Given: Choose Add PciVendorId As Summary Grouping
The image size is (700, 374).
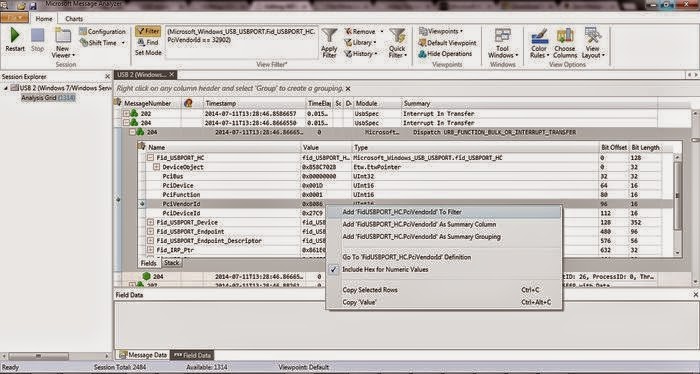Looking at the screenshot, I should tap(444, 237).
